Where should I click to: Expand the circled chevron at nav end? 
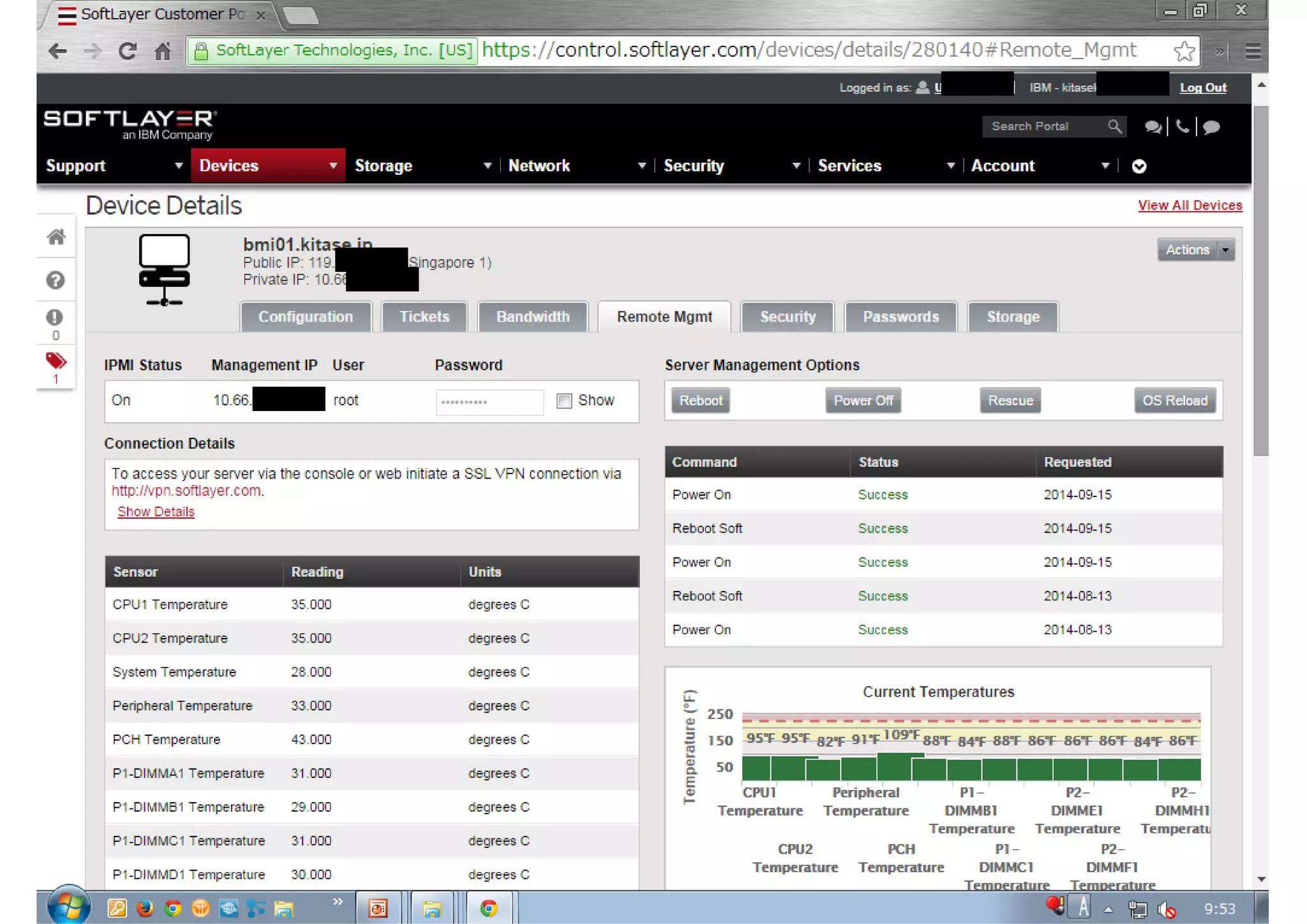[1139, 167]
